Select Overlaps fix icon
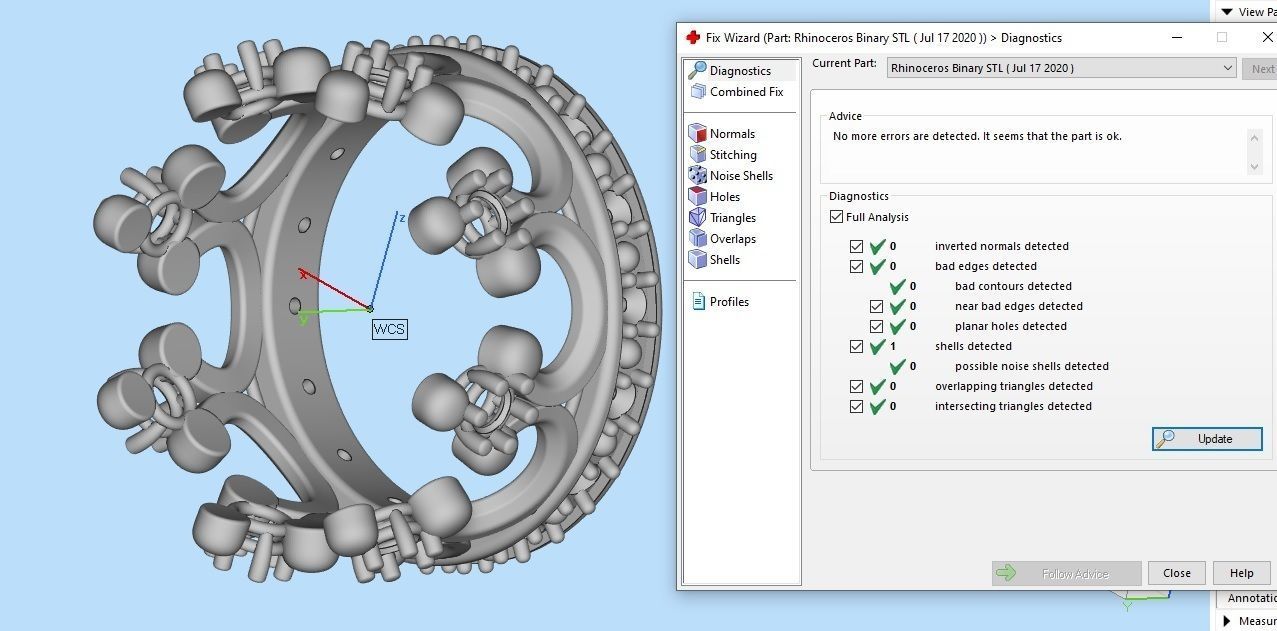The height and width of the screenshot is (631, 1277). pos(698,239)
